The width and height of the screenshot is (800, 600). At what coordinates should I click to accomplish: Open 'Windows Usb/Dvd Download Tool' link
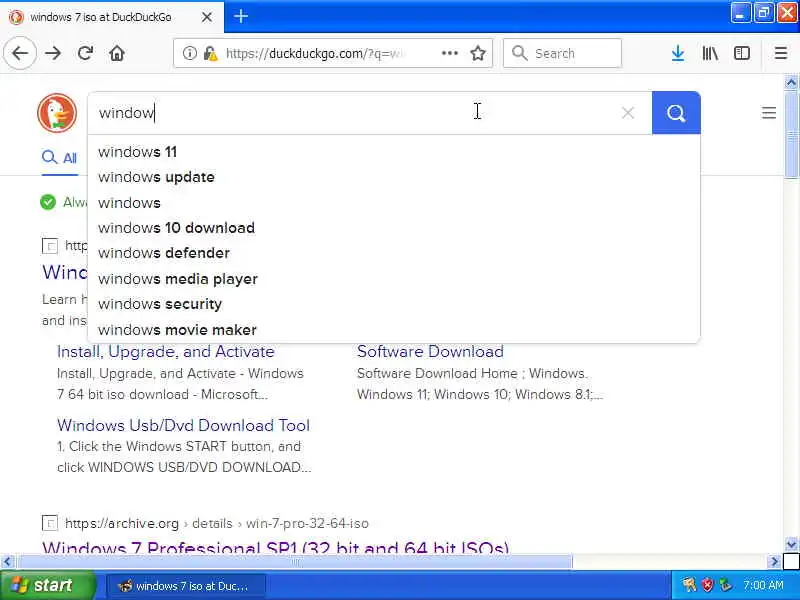[x=183, y=426]
